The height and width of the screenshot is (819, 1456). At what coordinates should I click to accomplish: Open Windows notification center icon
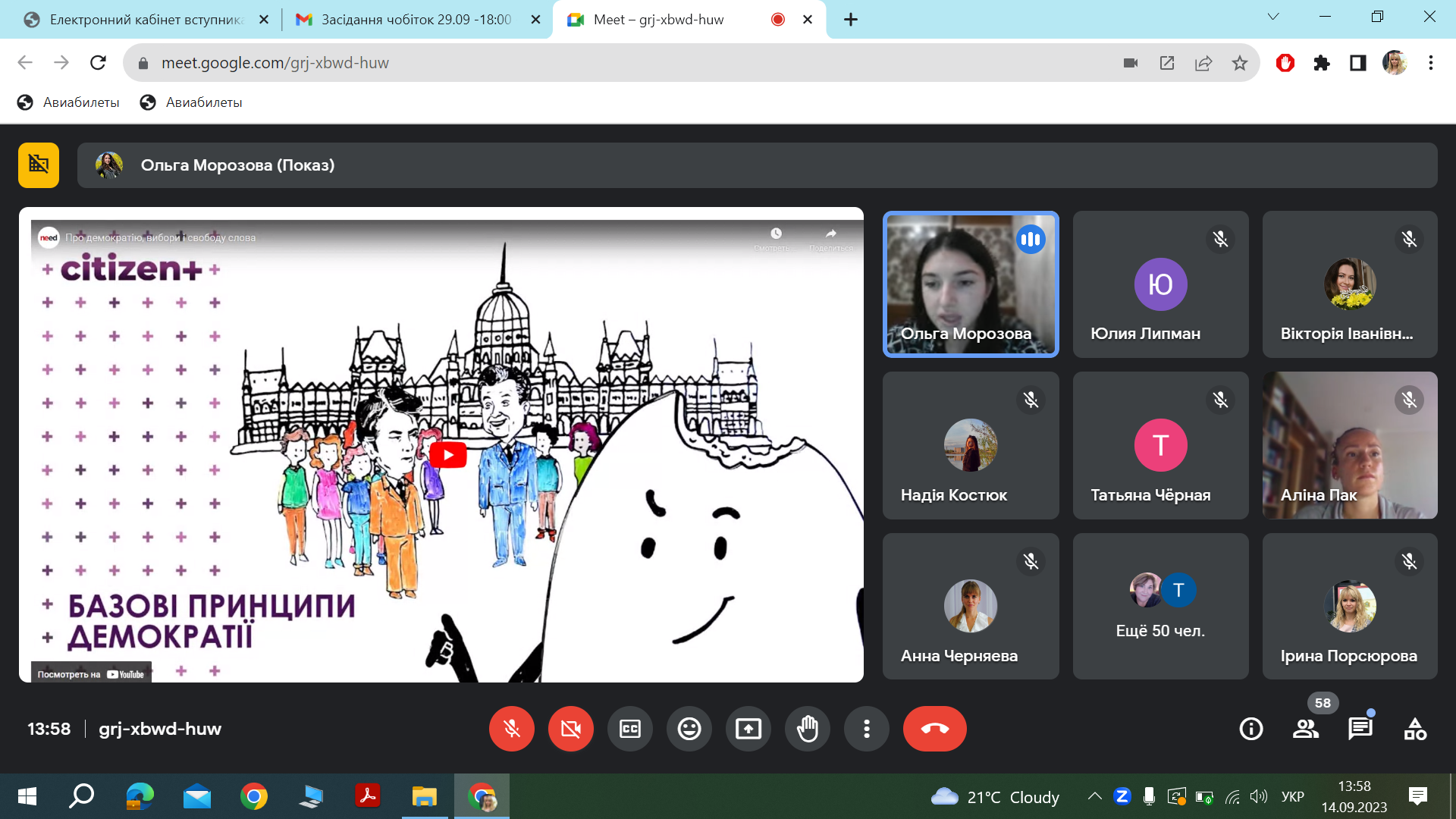(x=1417, y=796)
